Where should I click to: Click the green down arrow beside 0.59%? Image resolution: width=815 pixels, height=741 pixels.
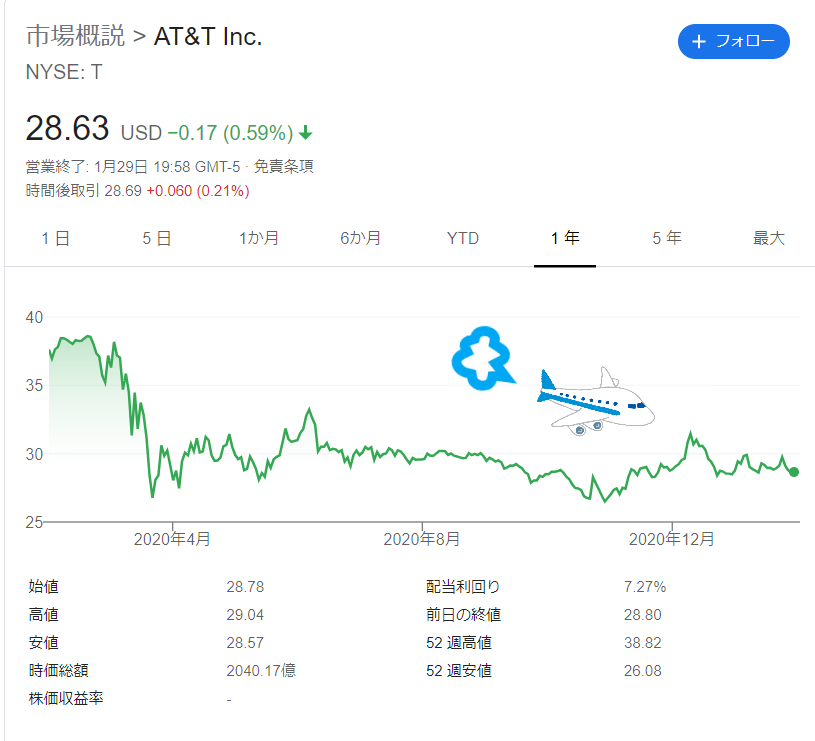pos(306,133)
